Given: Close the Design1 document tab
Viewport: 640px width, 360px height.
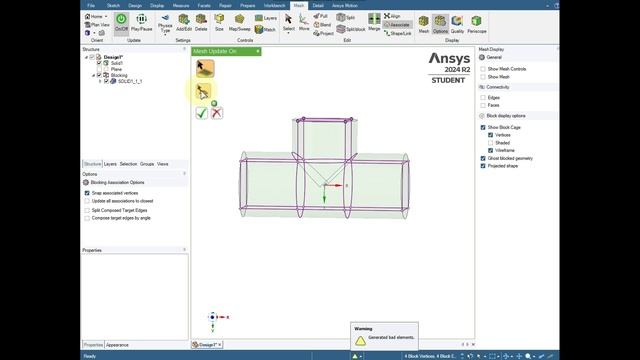Looking at the screenshot, I should pos(220,345).
